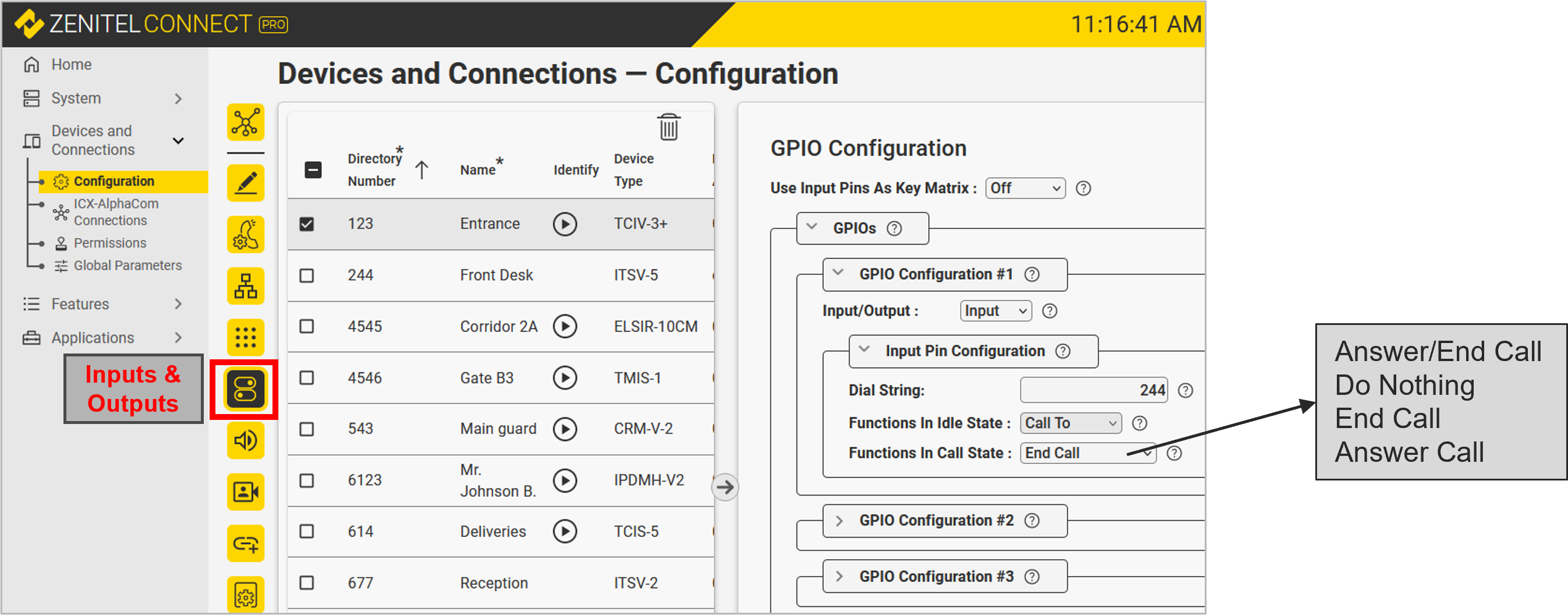This screenshot has width=1568, height=615.
Task: Click help icon next to Dial String
Action: point(1185,390)
